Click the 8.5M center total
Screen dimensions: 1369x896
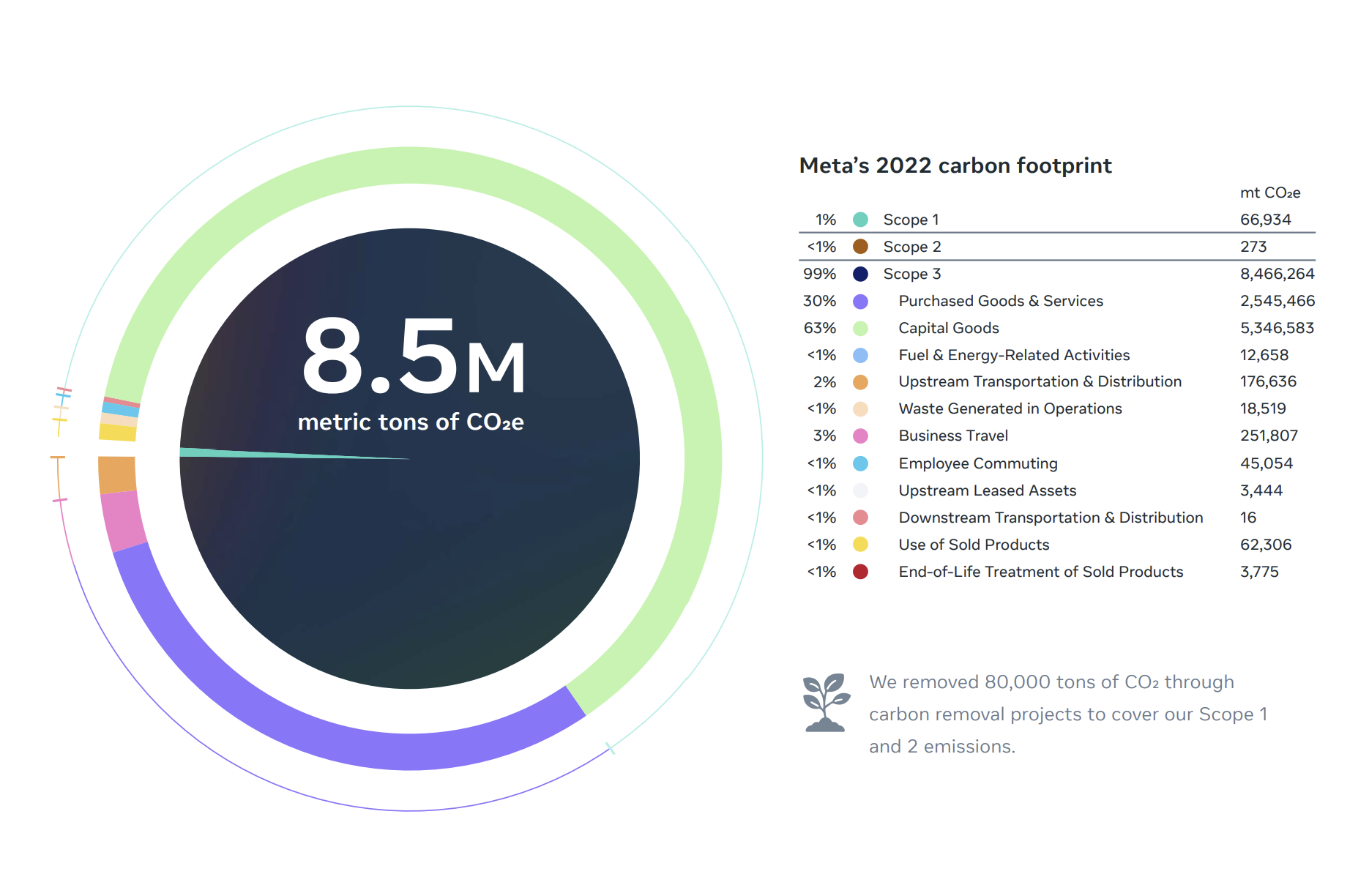pos(414,356)
